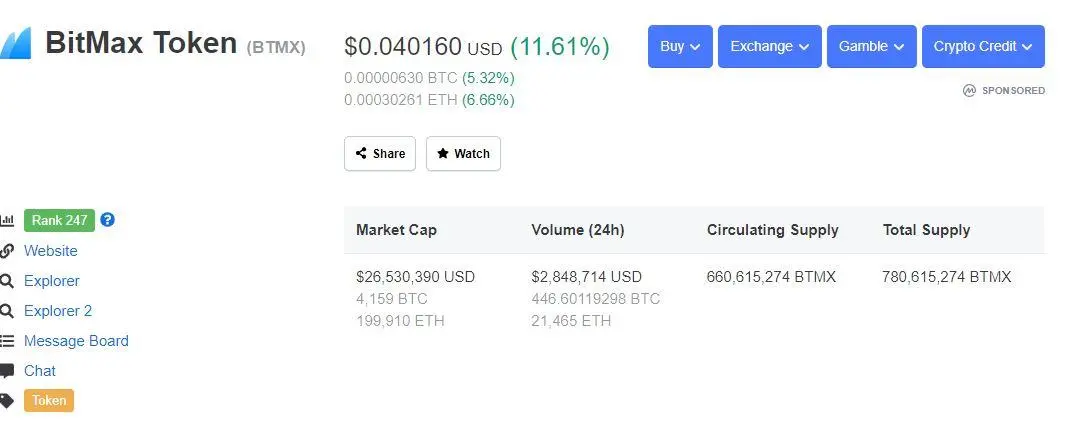Click the list icon beside Message Board

[x=7, y=341]
